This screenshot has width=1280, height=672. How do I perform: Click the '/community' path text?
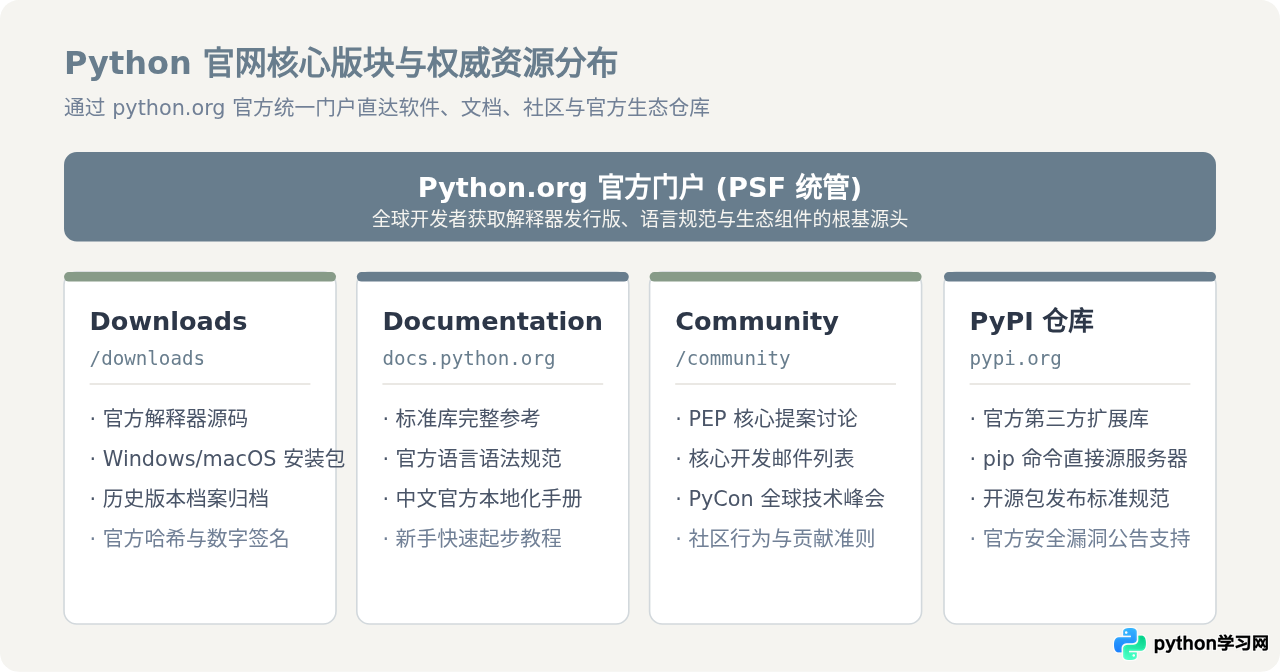tap(733, 358)
